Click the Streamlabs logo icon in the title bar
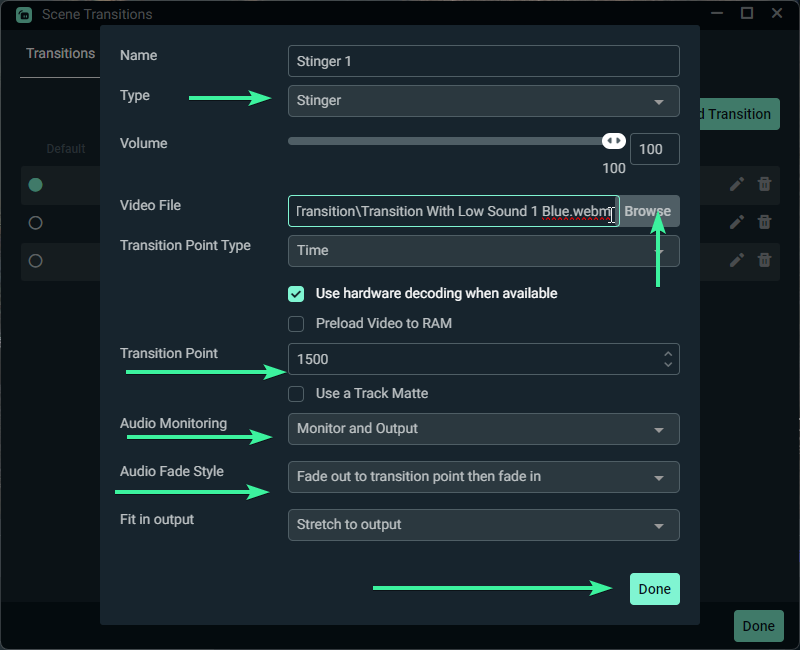 pyautogui.click(x=24, y=14)
